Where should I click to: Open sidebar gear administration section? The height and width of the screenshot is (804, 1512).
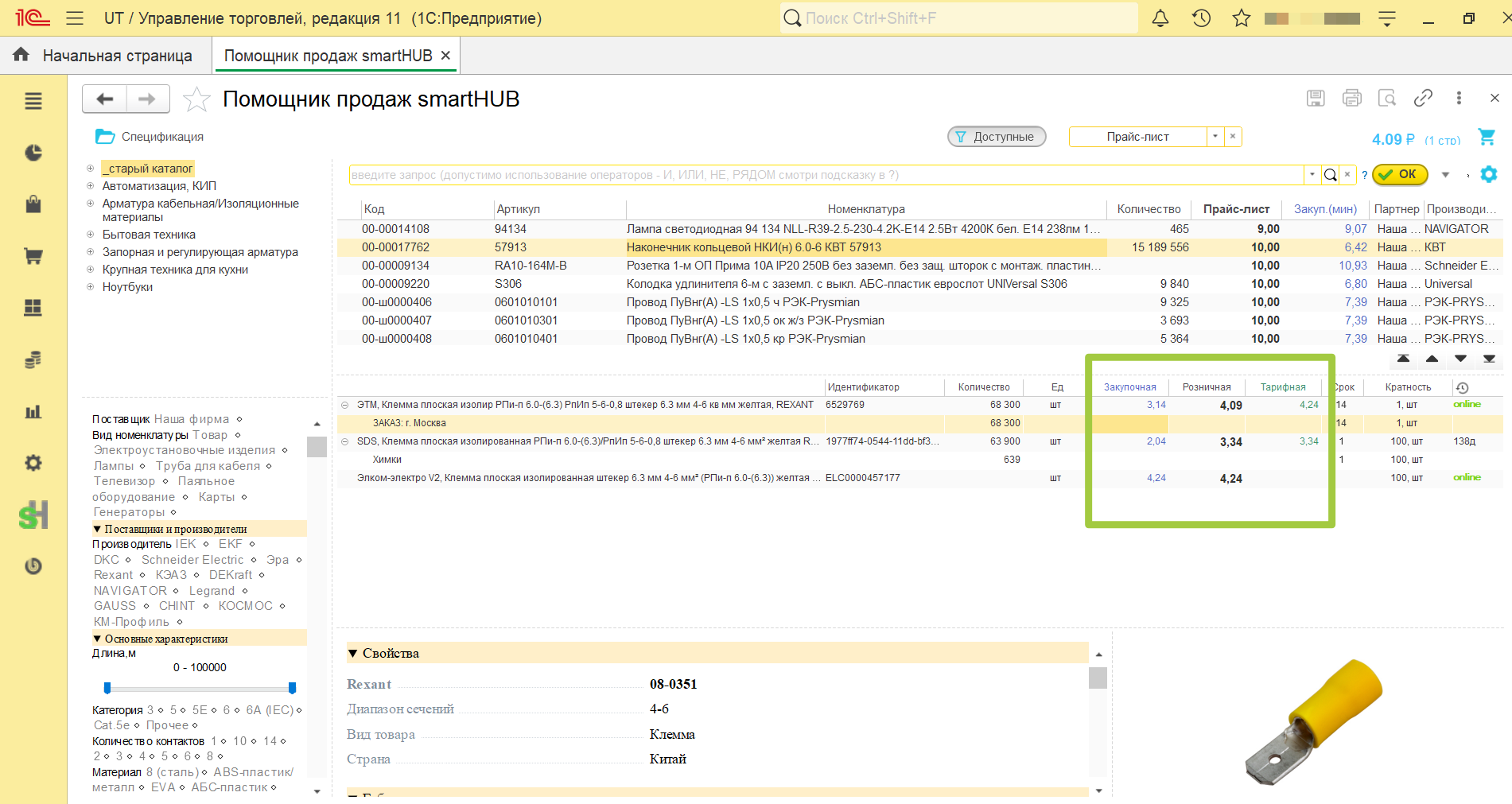[33, 463]
